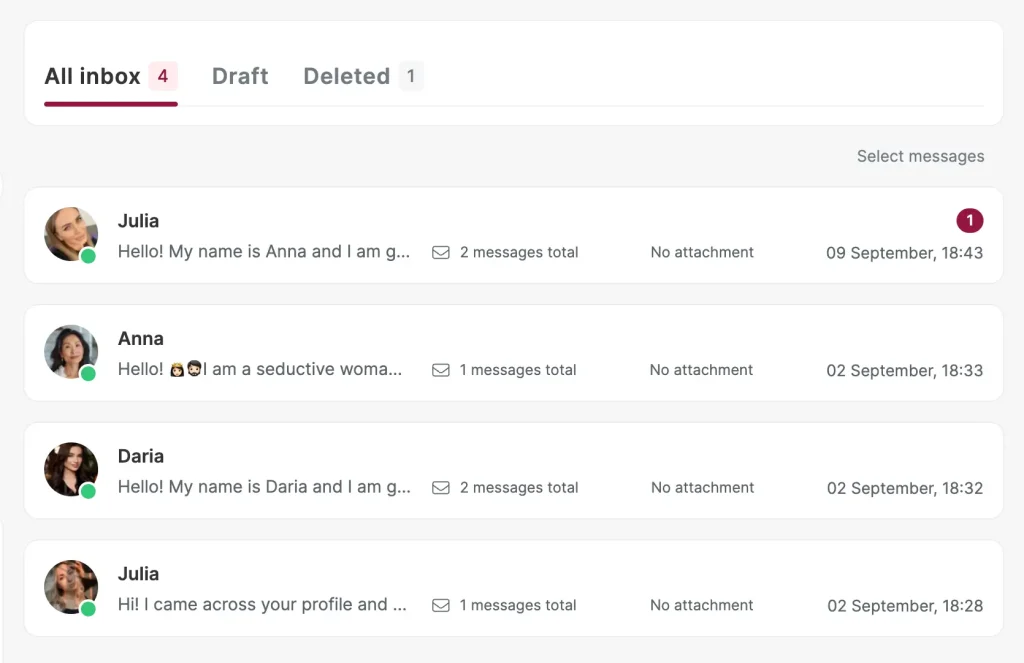
Task: Open Anna's profile picture
Action: pos(71,352)
